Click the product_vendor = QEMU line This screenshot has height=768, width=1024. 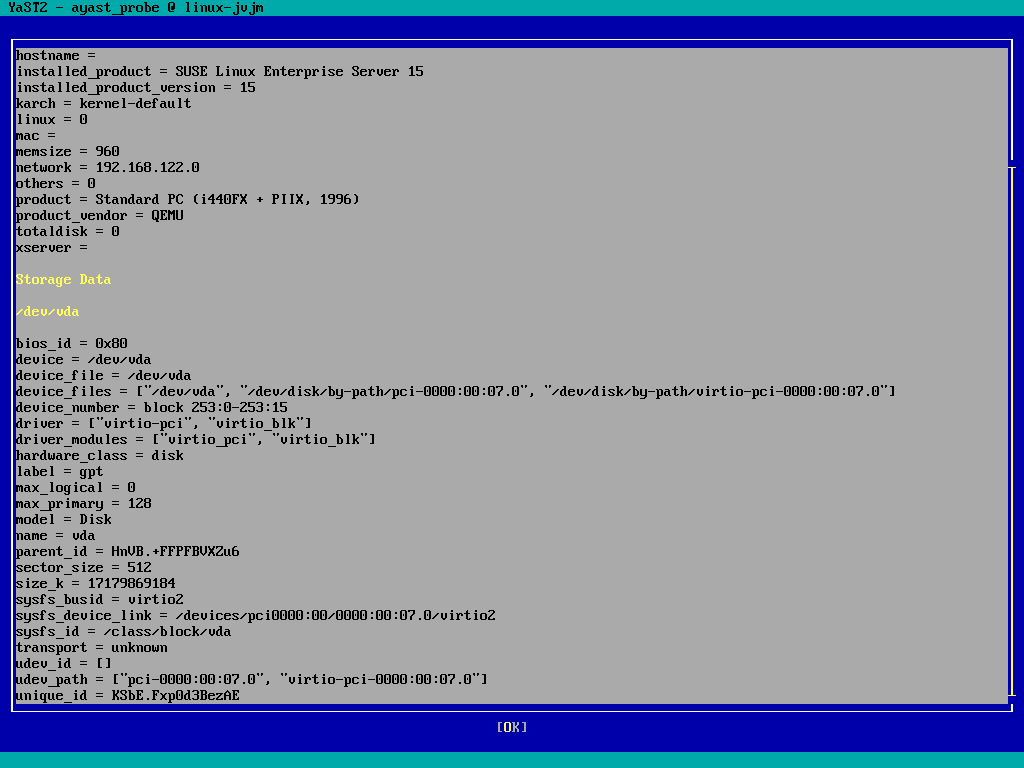(99, 216)
